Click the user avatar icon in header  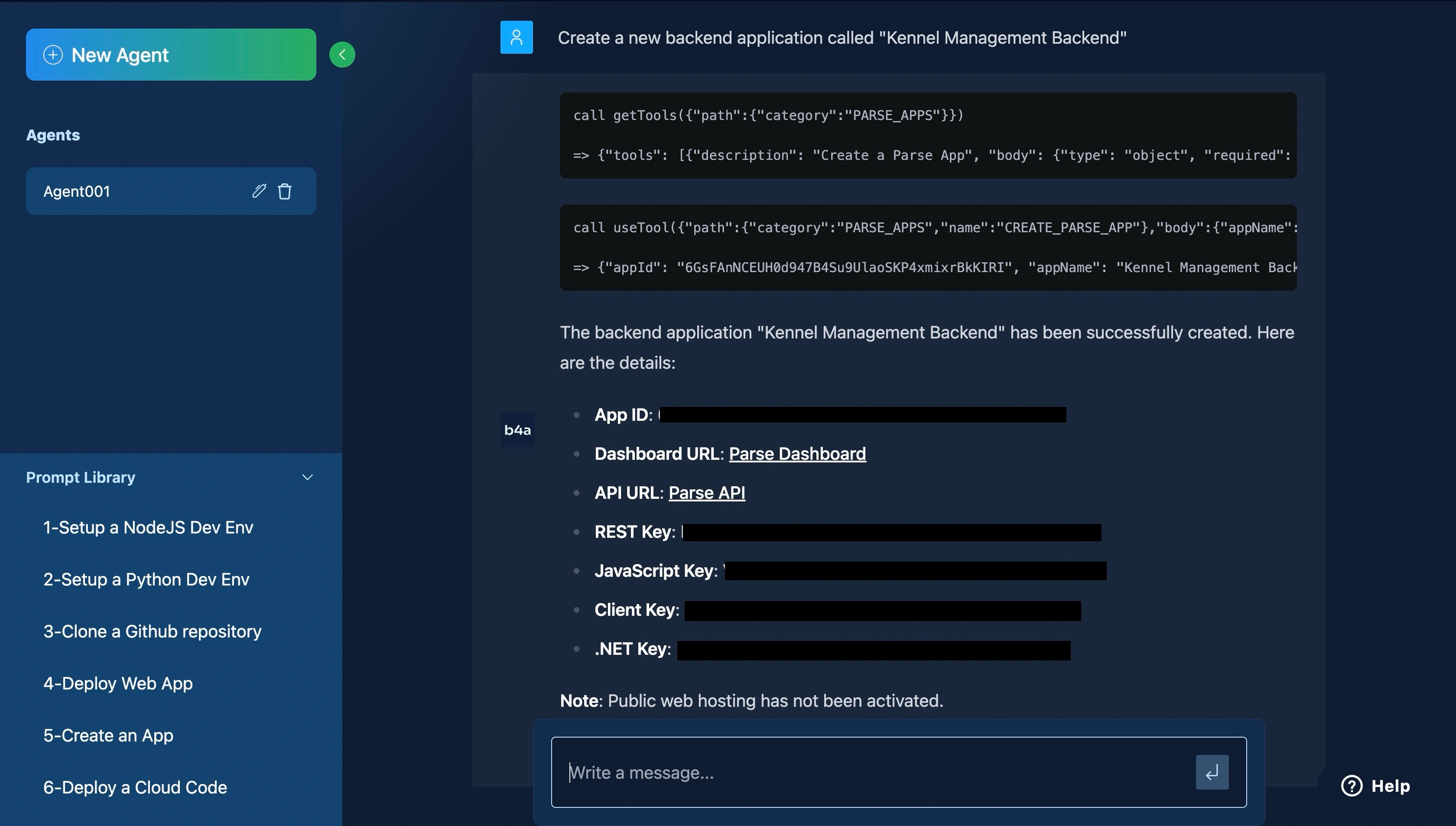tap(516, 37)
